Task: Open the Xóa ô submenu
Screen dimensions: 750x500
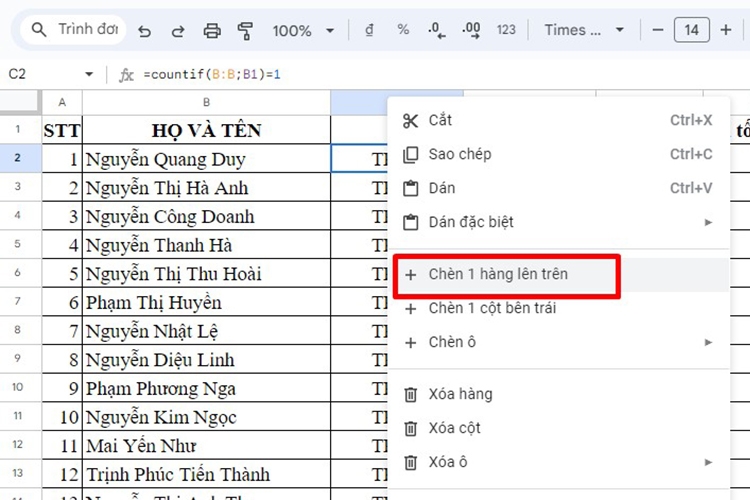Action: click(558, 463)
